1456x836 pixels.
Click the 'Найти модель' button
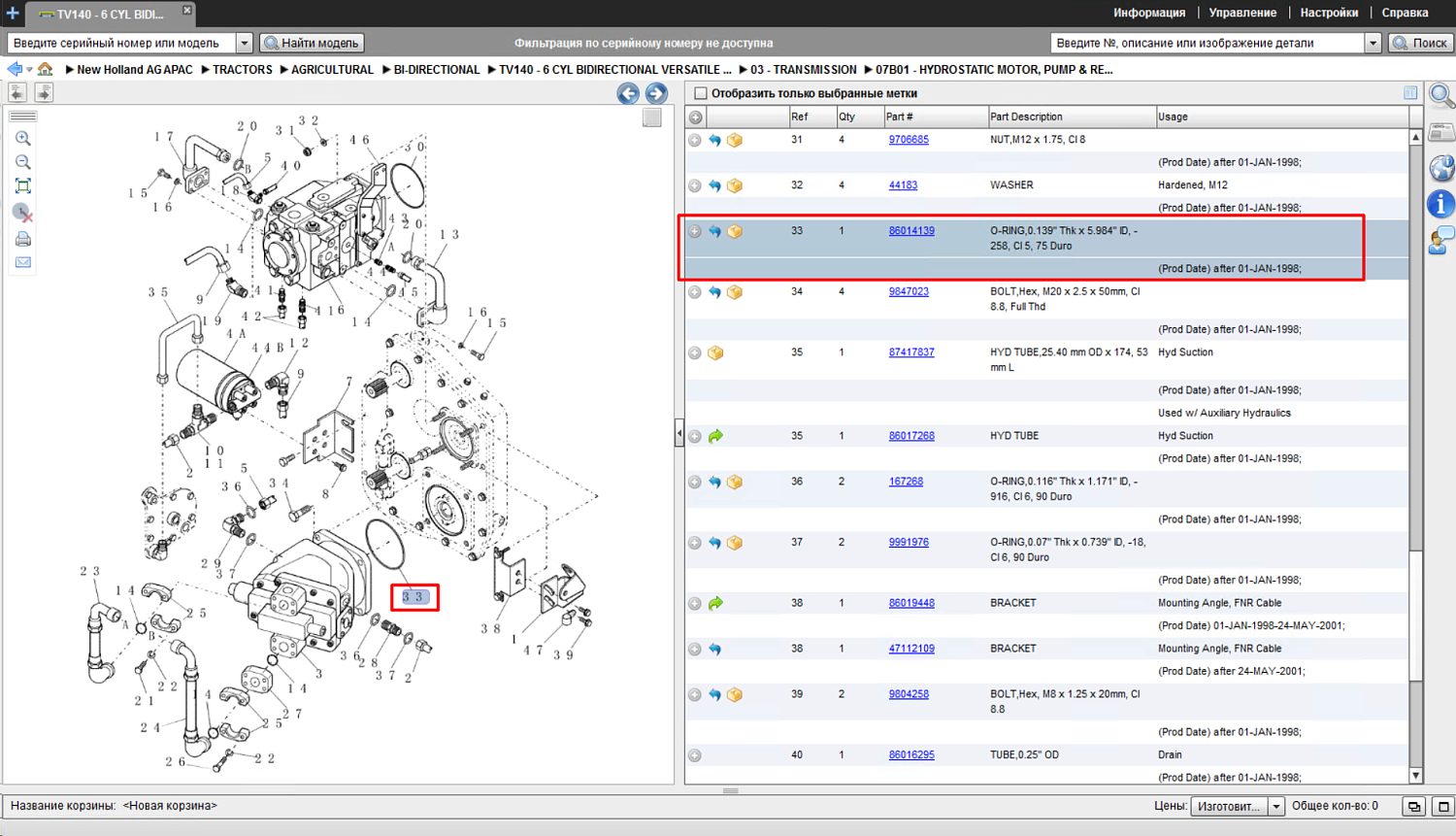[x=312, y=43]
